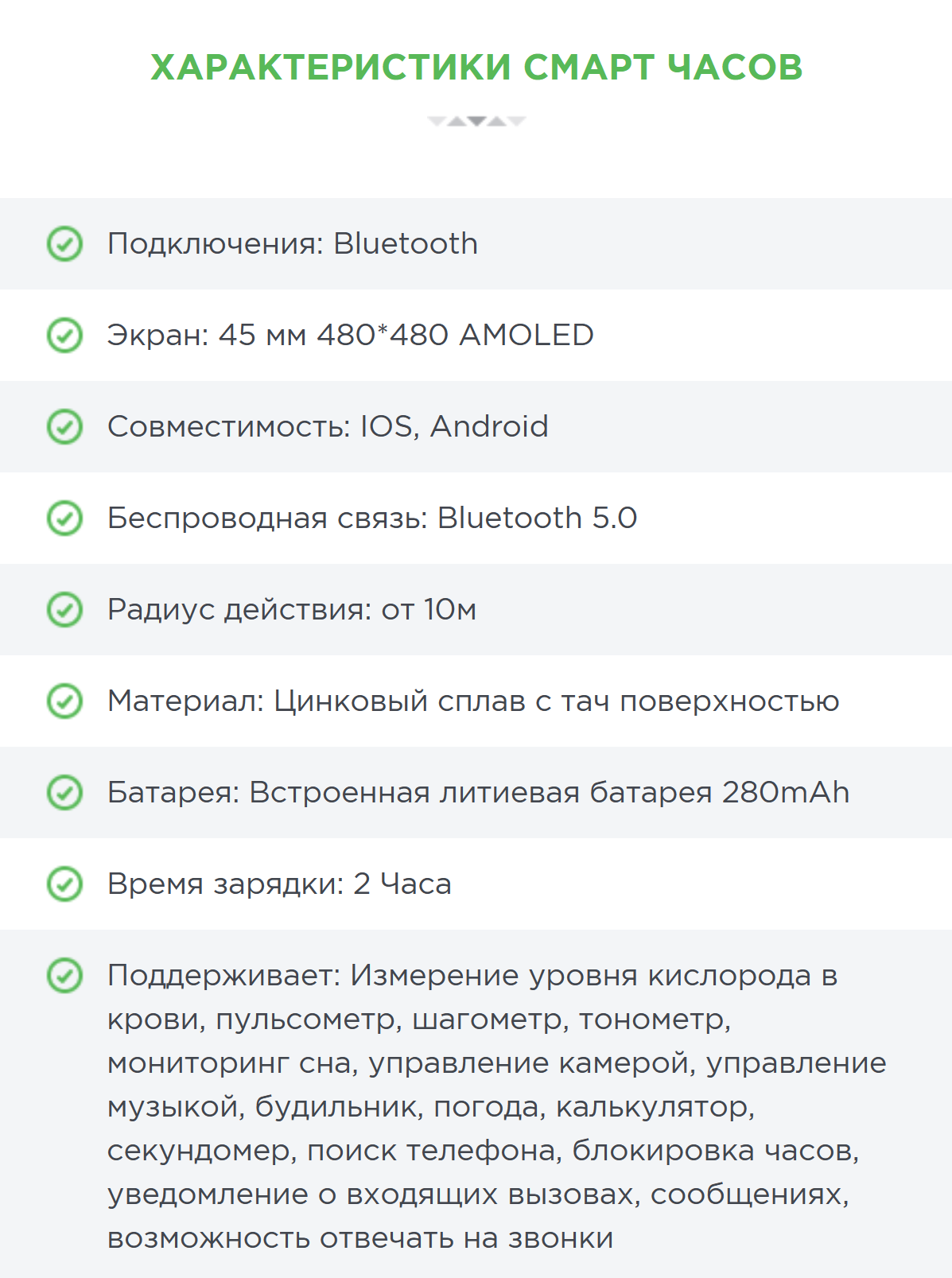Click the checkmark icon beside Подключения: Bluetooth
Viewport: 952px width, 1278px height.
(65, 243)
